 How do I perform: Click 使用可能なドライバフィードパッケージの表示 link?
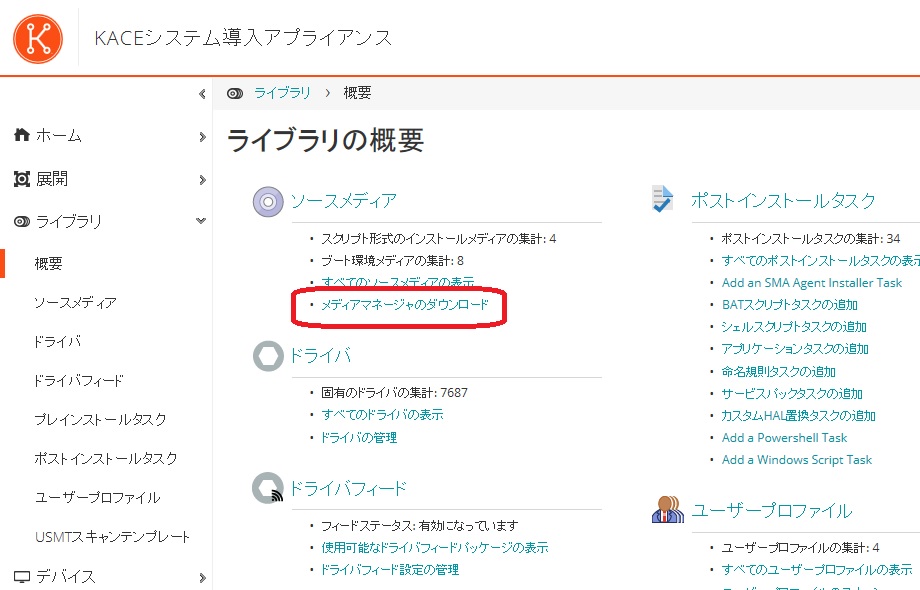435,548
